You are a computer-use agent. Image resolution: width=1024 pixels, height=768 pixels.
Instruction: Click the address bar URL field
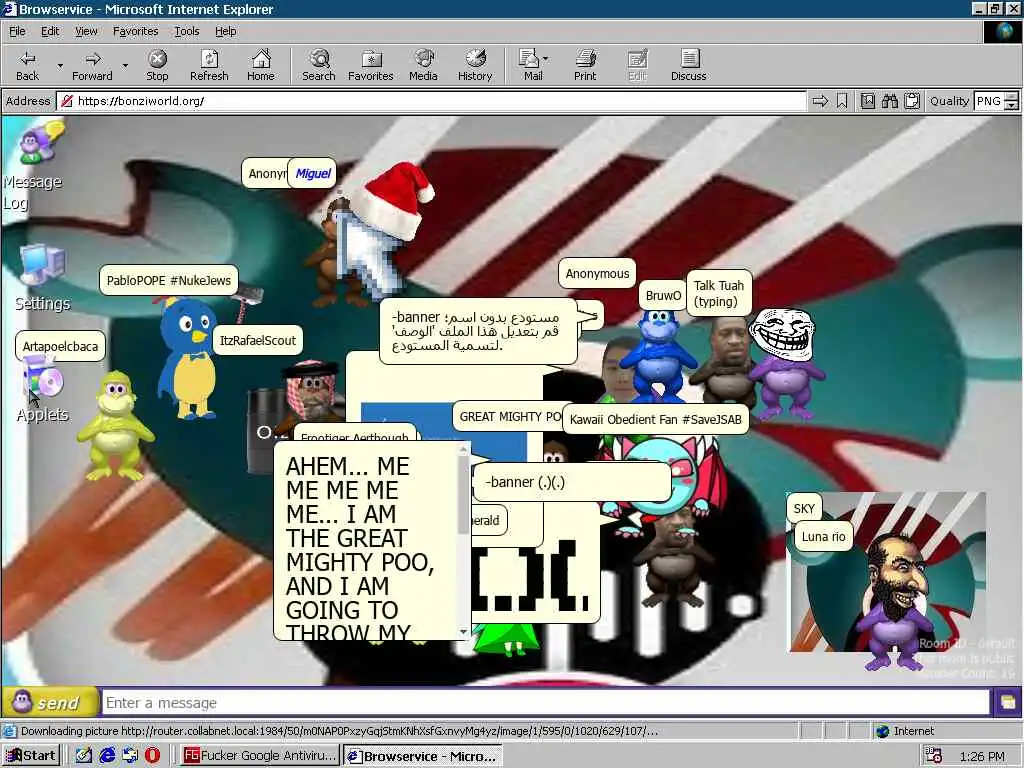coord(431,101)
